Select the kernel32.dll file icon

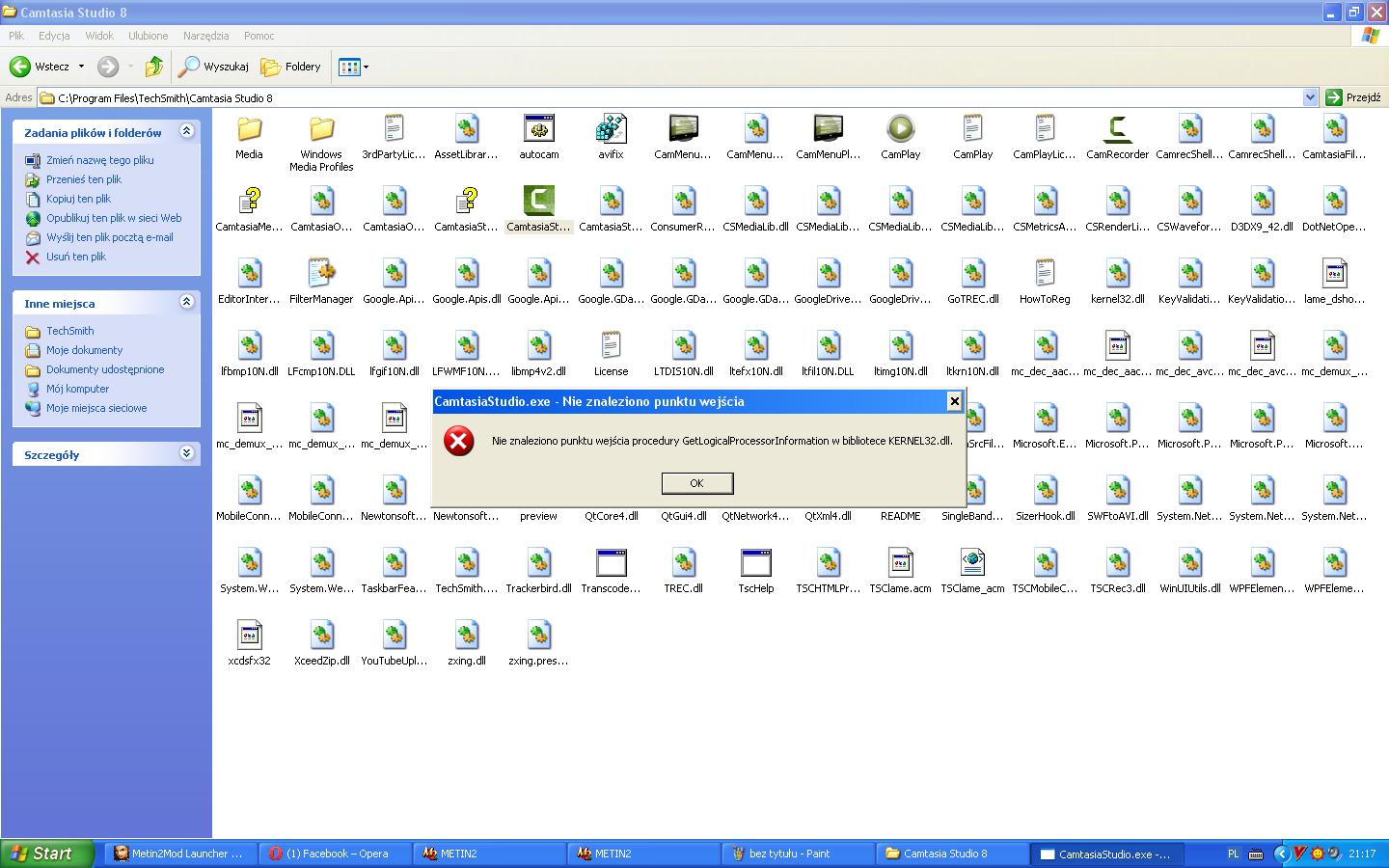1117,273
